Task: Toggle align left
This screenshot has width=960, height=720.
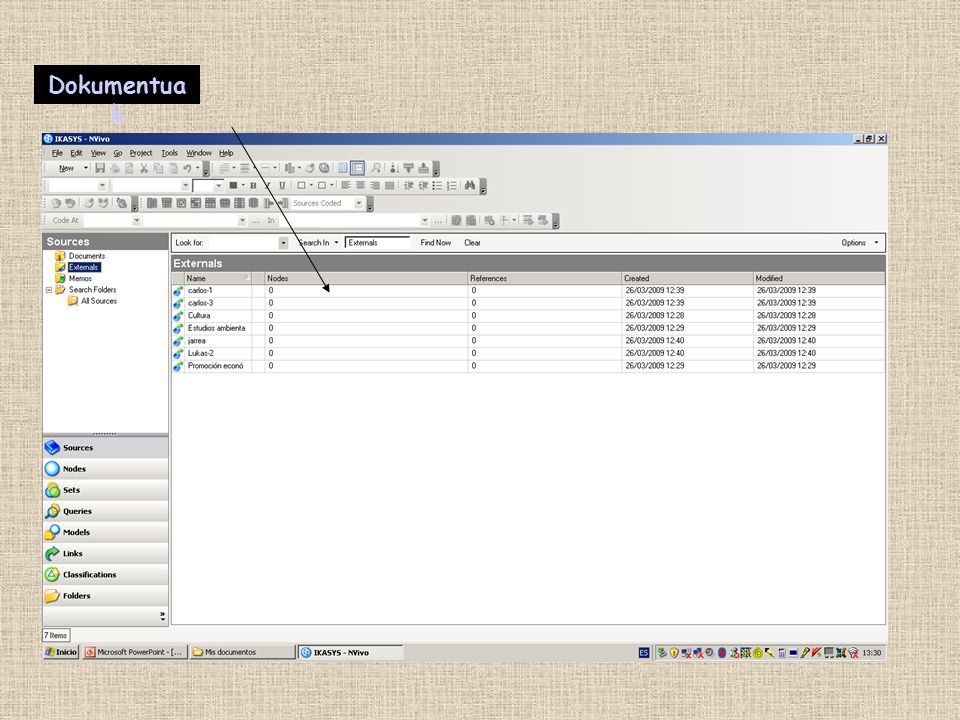Action: click(x=346, y=186)
